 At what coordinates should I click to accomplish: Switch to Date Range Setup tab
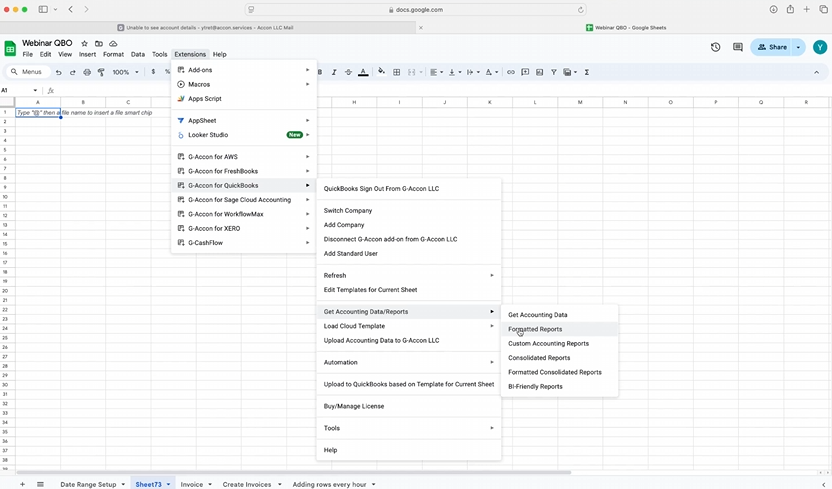pos(88,484)
